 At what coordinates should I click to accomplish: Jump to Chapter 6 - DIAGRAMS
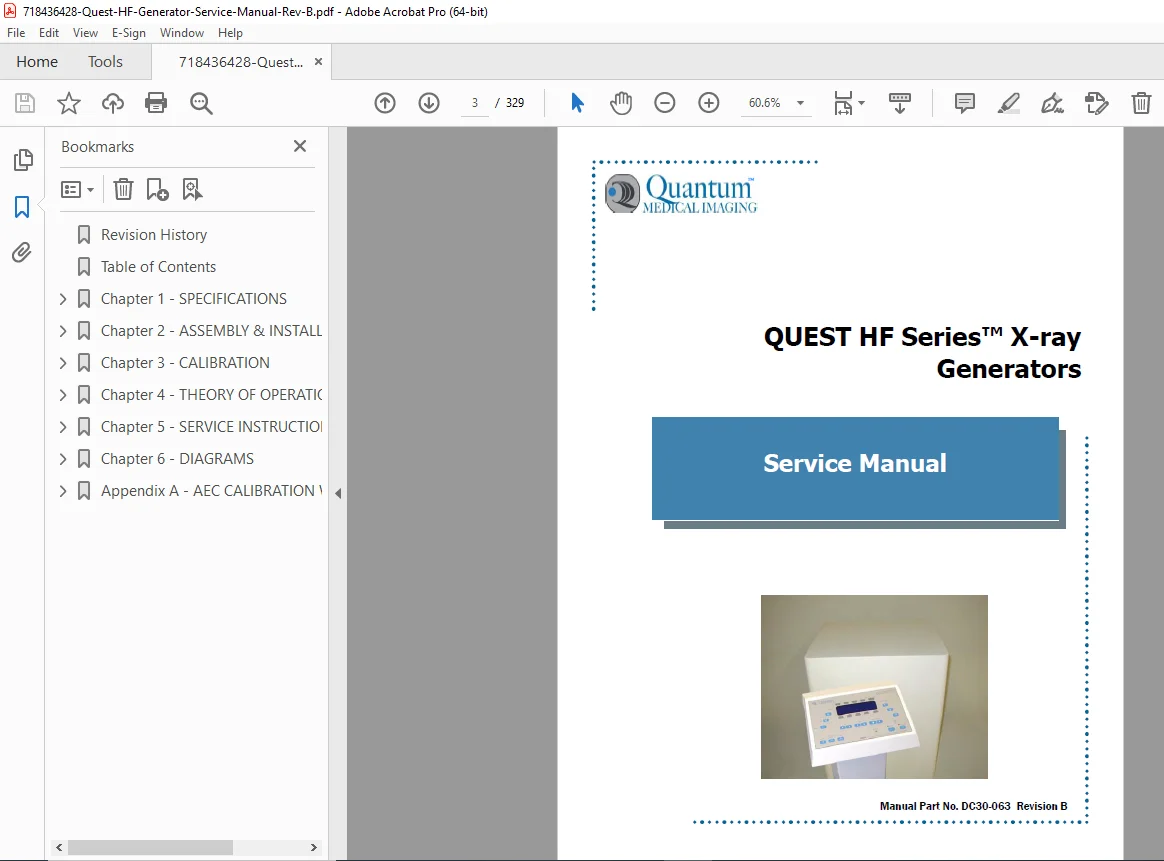point(177,459)
